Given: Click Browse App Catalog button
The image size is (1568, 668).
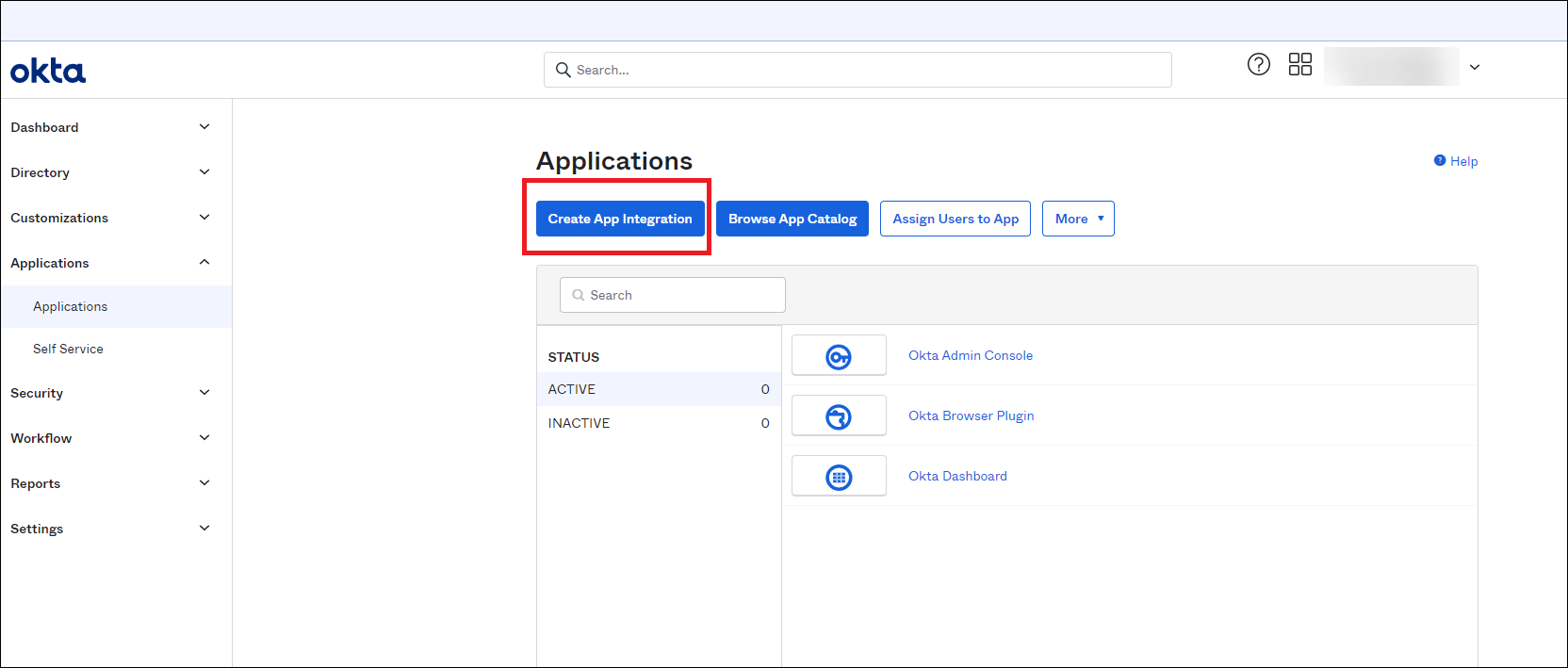Looking at the screenshot, I should 792,219.
